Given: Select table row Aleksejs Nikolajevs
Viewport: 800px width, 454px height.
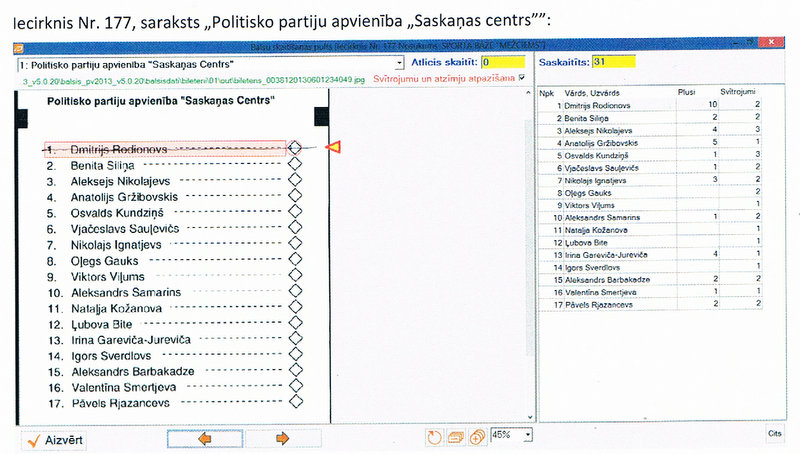Looking at the screenshot, I should pyautogui.click(x=650, y=131).
